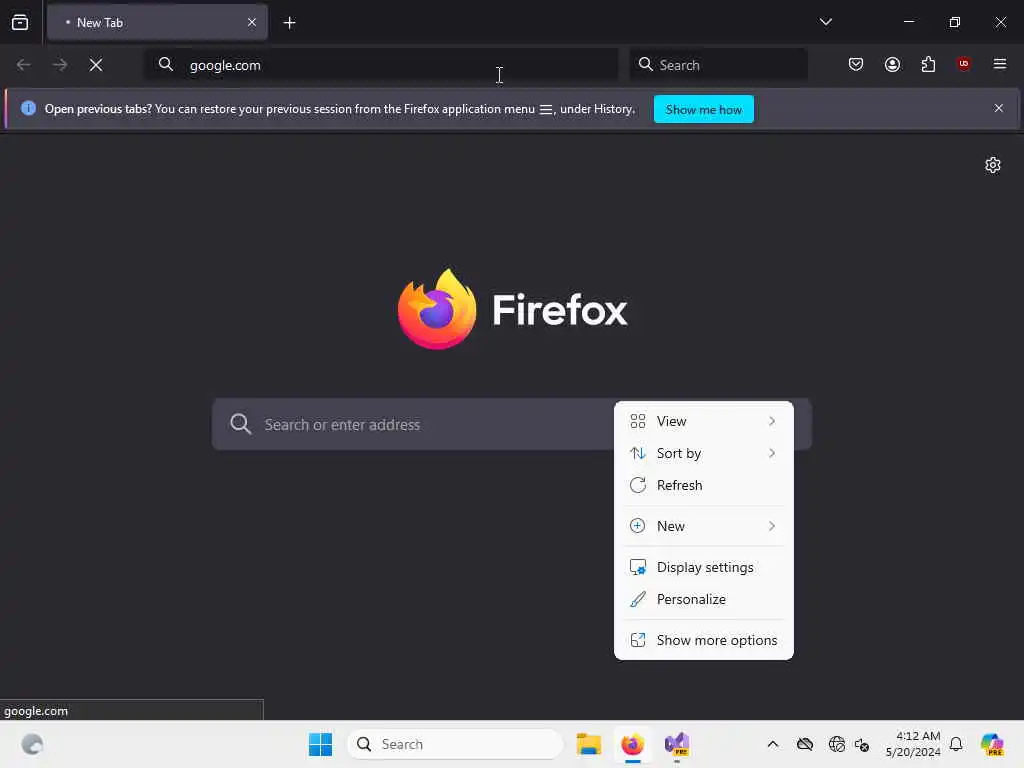Click the info icon in the notification bar
This screenshot has width=1024, height=768.
[x=28, y=108]
